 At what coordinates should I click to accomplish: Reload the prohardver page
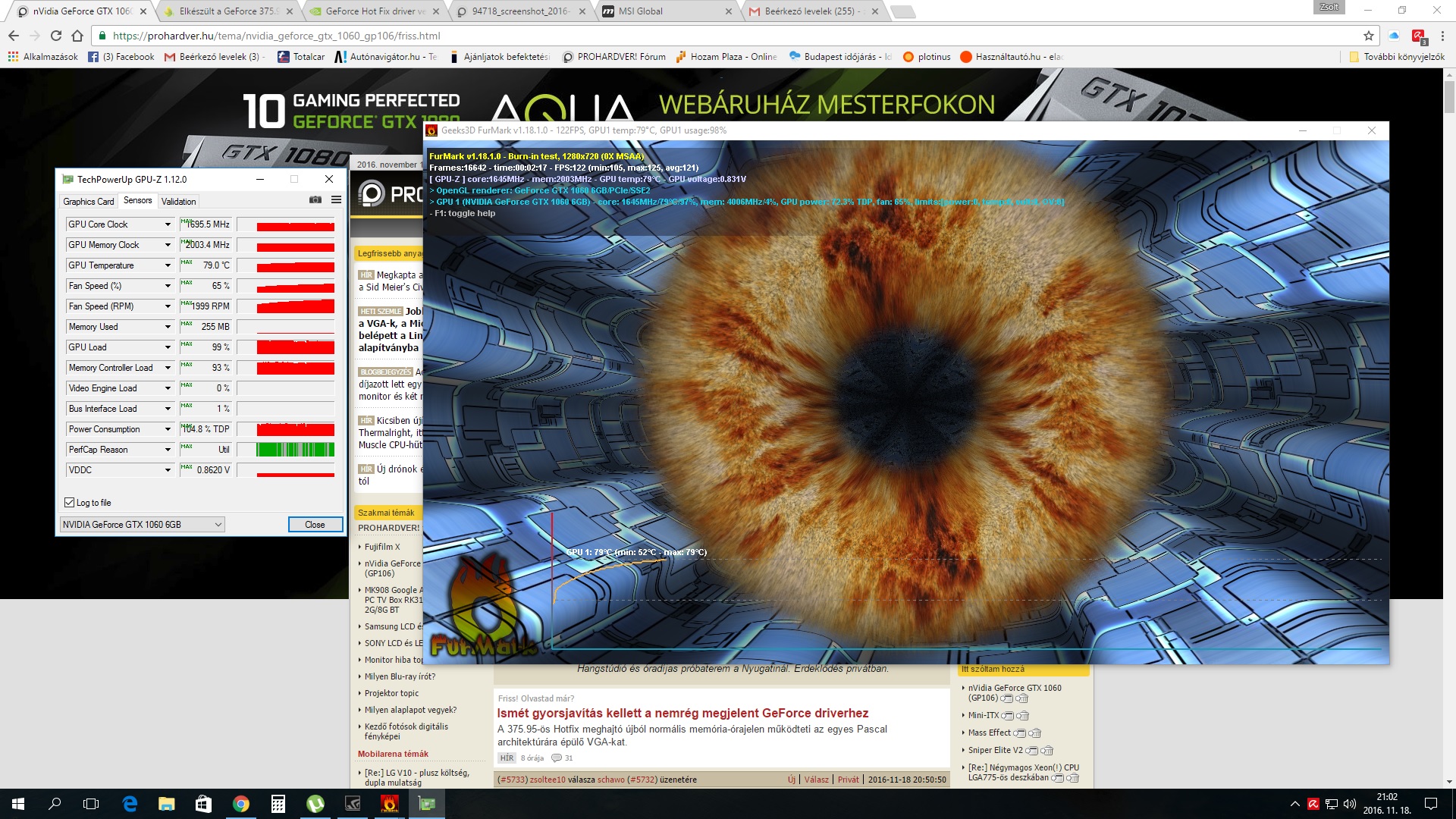(x=56, y=36)
